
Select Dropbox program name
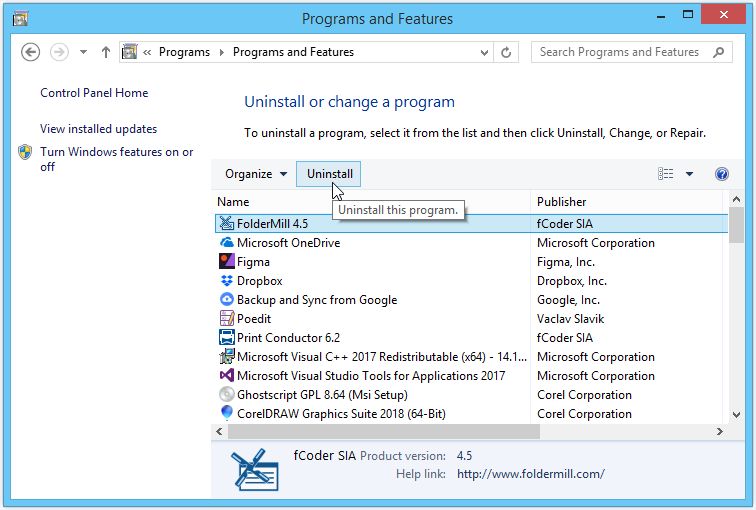259,281
